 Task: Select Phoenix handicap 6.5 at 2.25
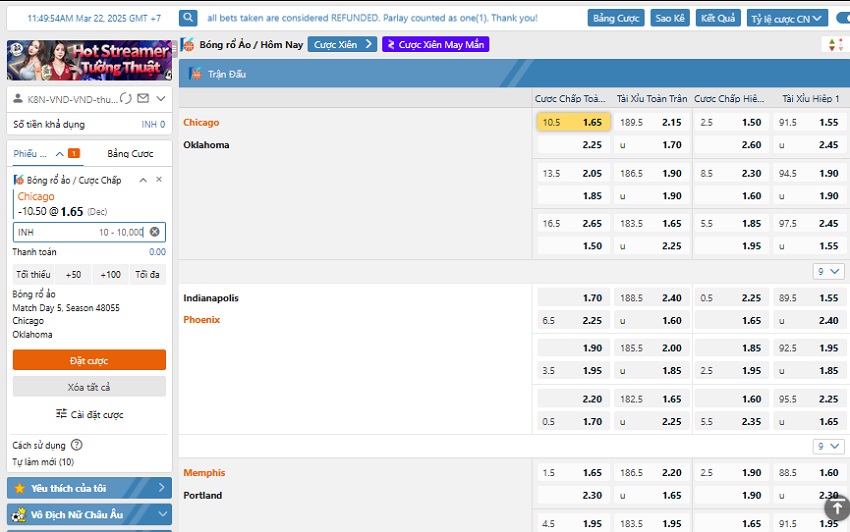[574, 321]
